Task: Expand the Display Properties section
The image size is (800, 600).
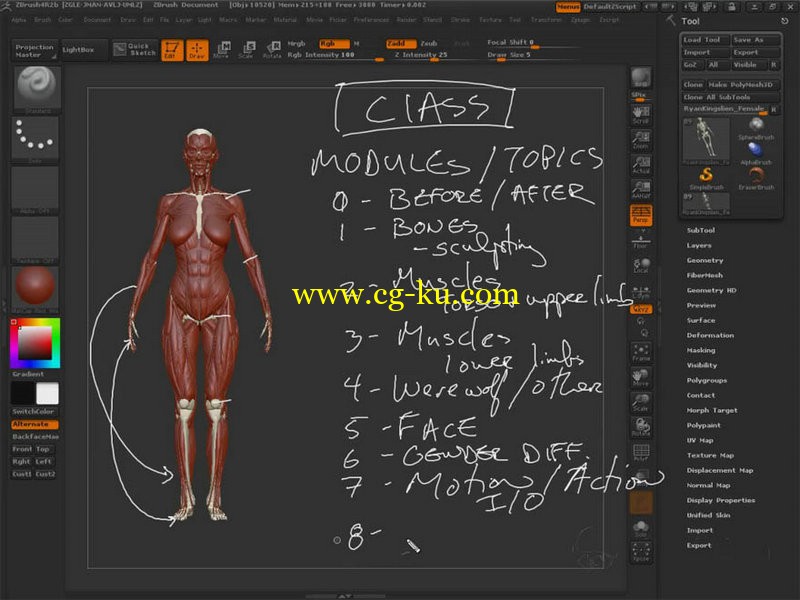Action: (720, 501)
